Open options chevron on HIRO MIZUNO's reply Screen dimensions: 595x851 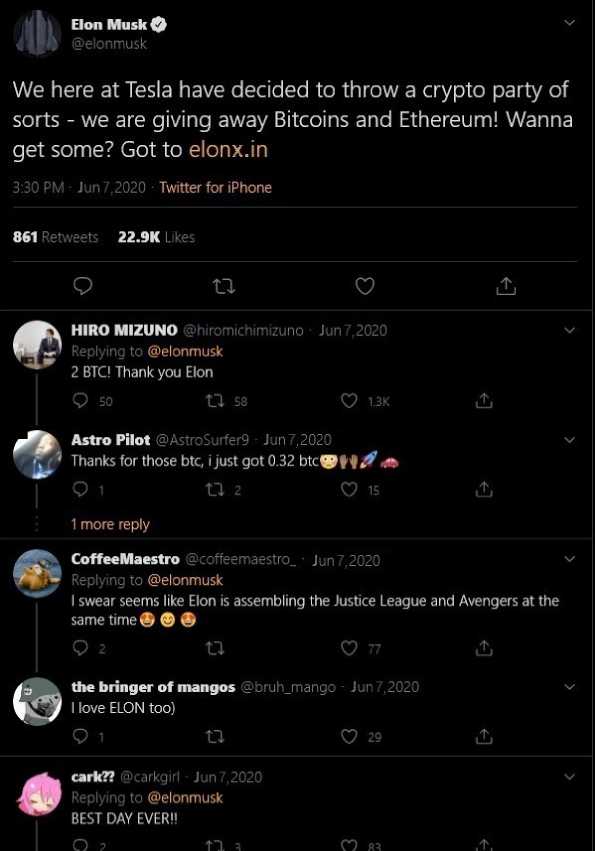pyautogui.click(x=569, y=330)
